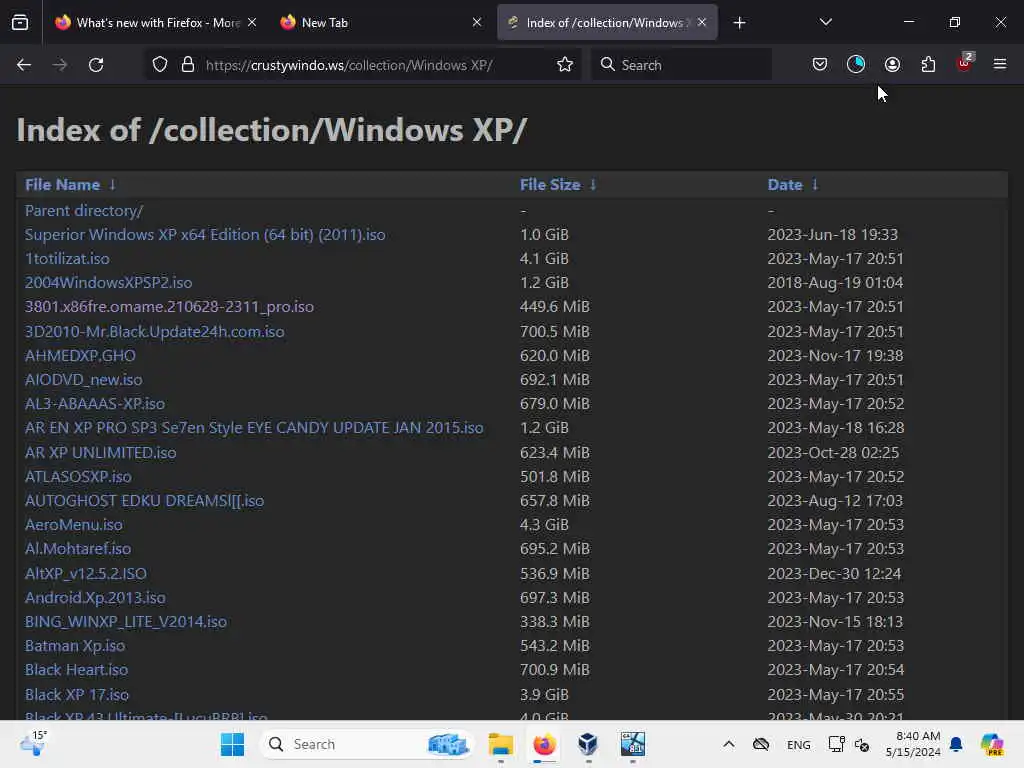Sort by the Date column header

tap(785, 185)
